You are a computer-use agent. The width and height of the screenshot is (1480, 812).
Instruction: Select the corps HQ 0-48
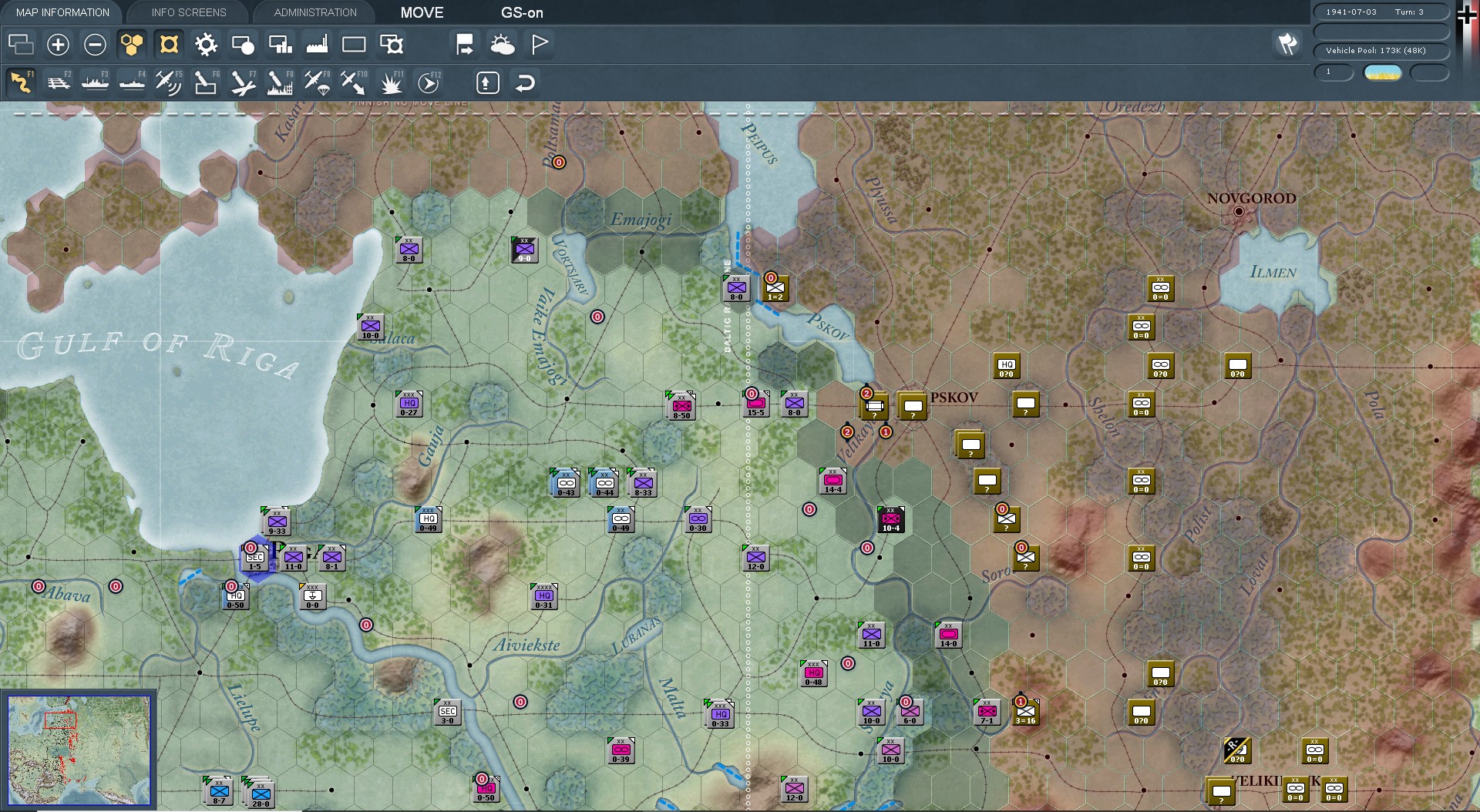814,673
